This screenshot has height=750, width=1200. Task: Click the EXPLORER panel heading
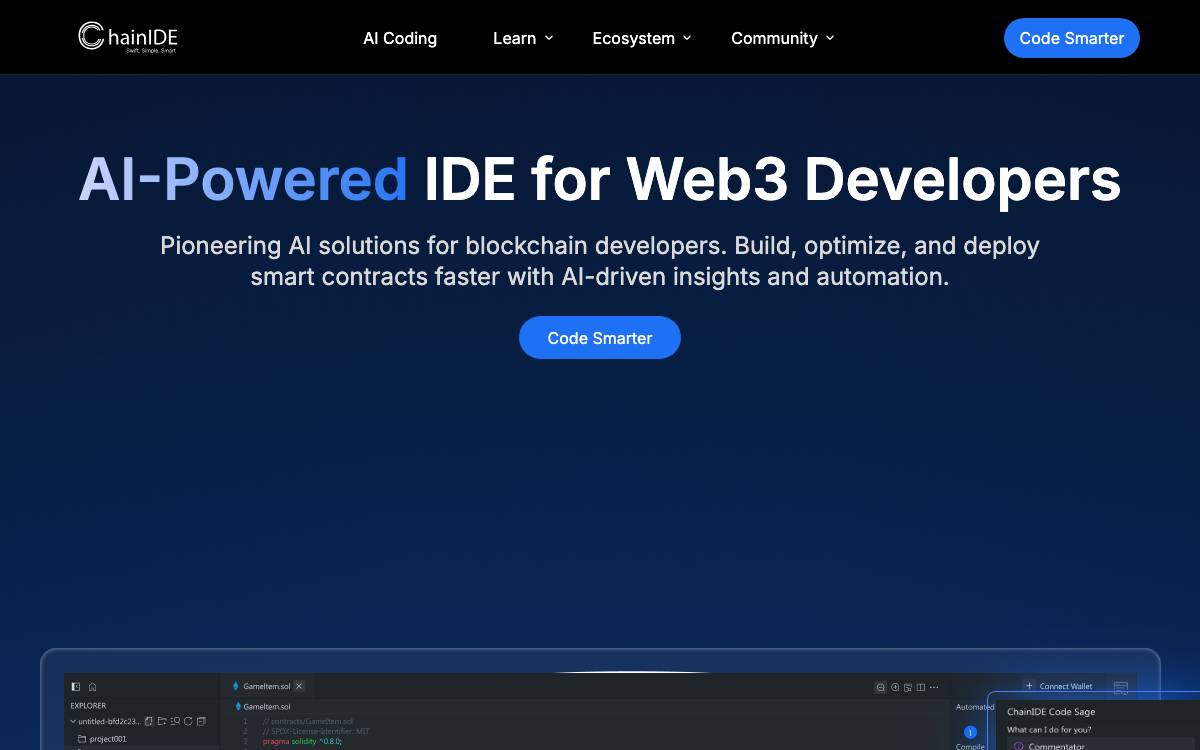point(88,706)
